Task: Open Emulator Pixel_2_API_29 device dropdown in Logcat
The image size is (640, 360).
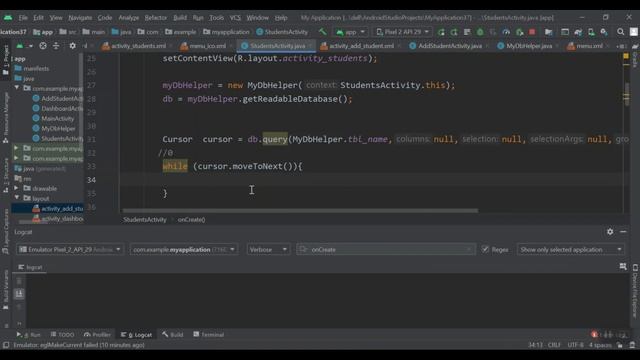Action: tap(70, 249)
